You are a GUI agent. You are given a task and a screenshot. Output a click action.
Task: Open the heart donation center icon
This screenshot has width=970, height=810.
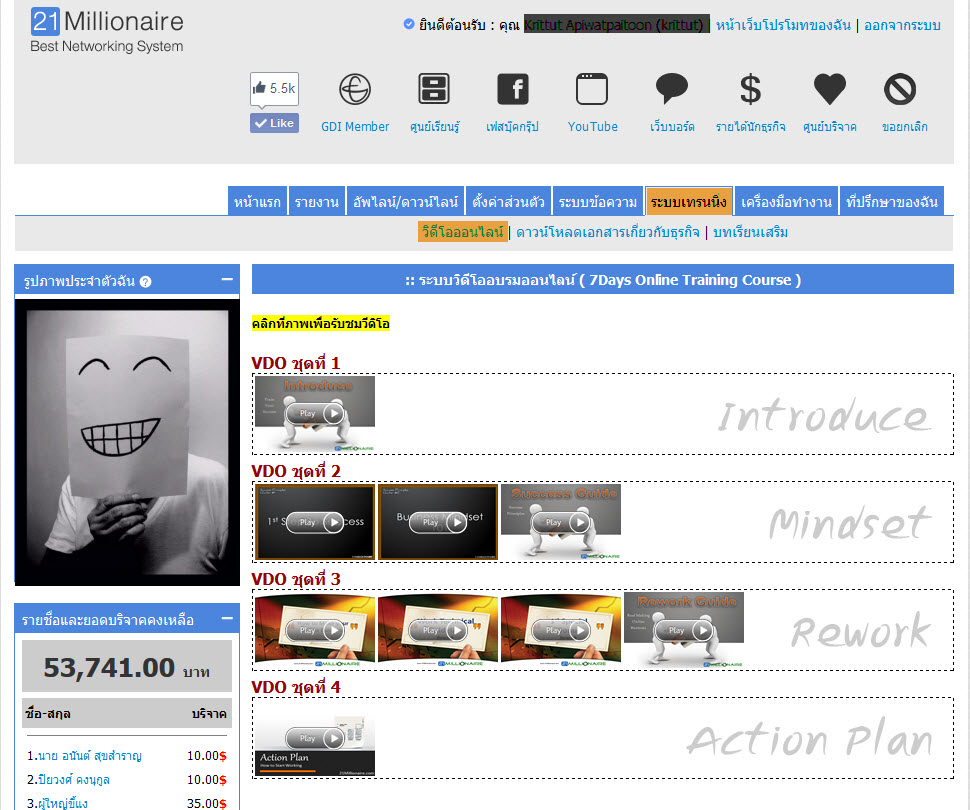[x=830, y=89]
